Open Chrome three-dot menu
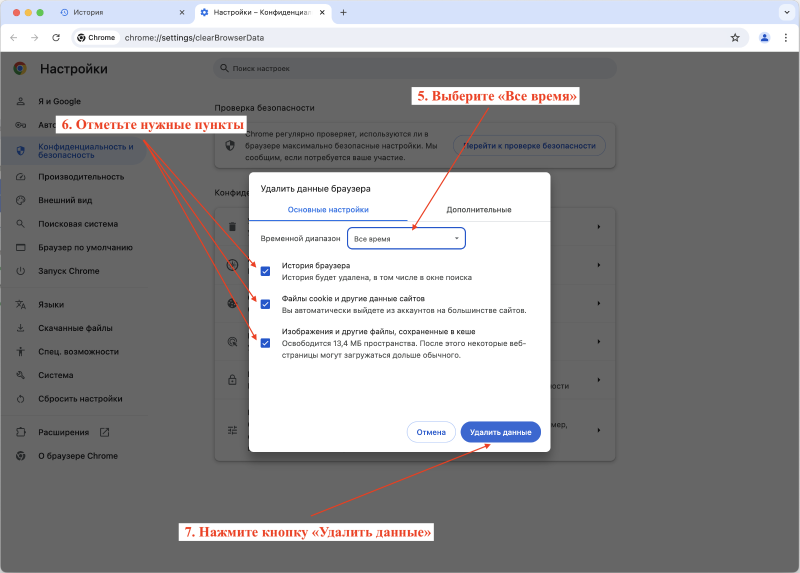The image size is (800, 573). 786,38
